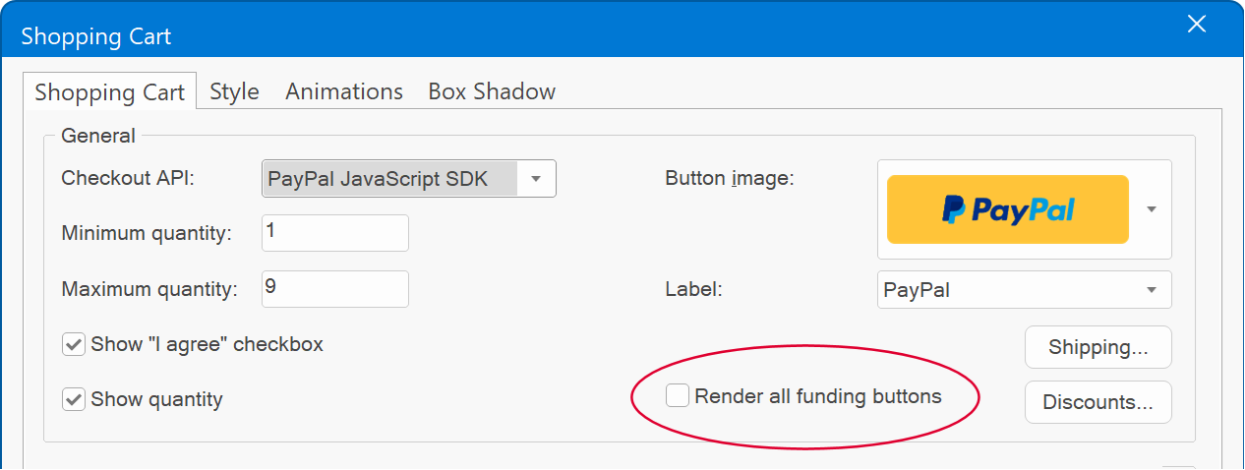Screen dimensions: 1245x470
Task: Open the Discounts... button
Action: coord(1098,402)
